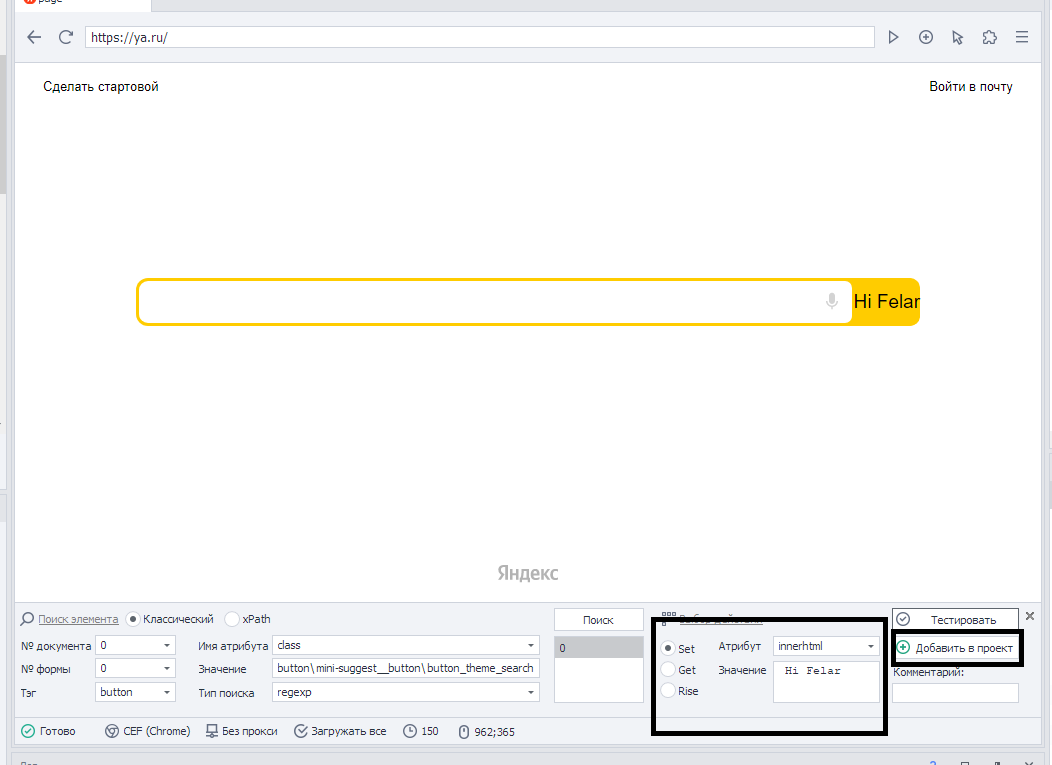Click the Комментарий input field
The image size is (1052, 765).
pyautogui.click(x=955, y=693)
